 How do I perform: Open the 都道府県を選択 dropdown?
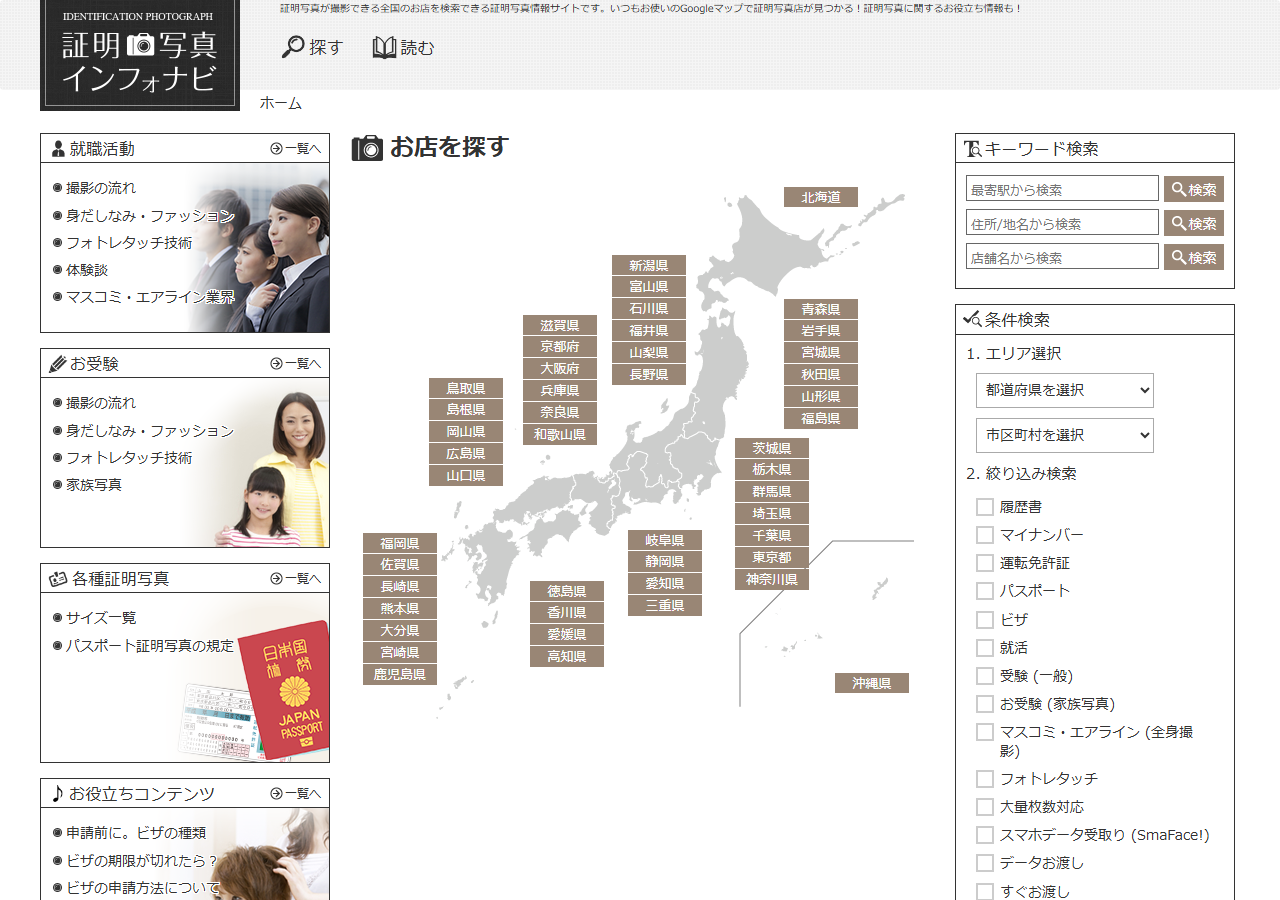(x=1065, y=390)
